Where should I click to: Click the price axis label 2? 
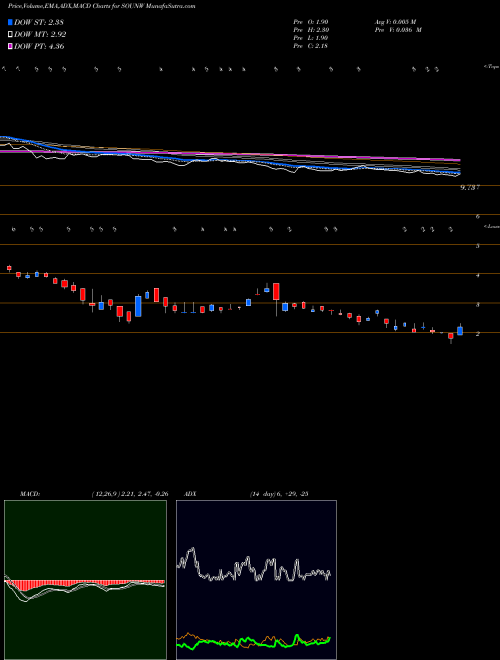pyautogui.click(x=478, y=334)
